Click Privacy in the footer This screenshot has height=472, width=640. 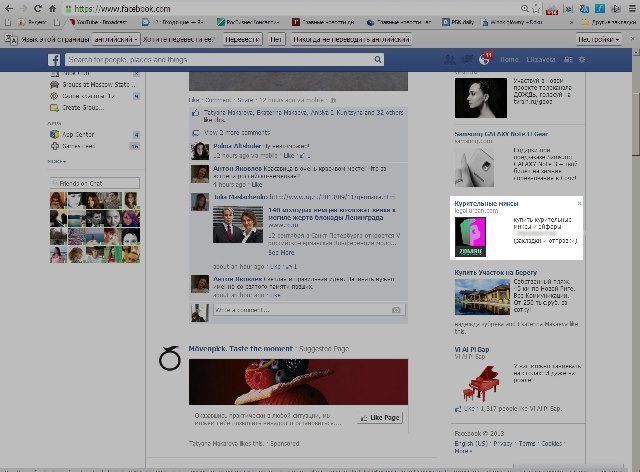(503, 443)
